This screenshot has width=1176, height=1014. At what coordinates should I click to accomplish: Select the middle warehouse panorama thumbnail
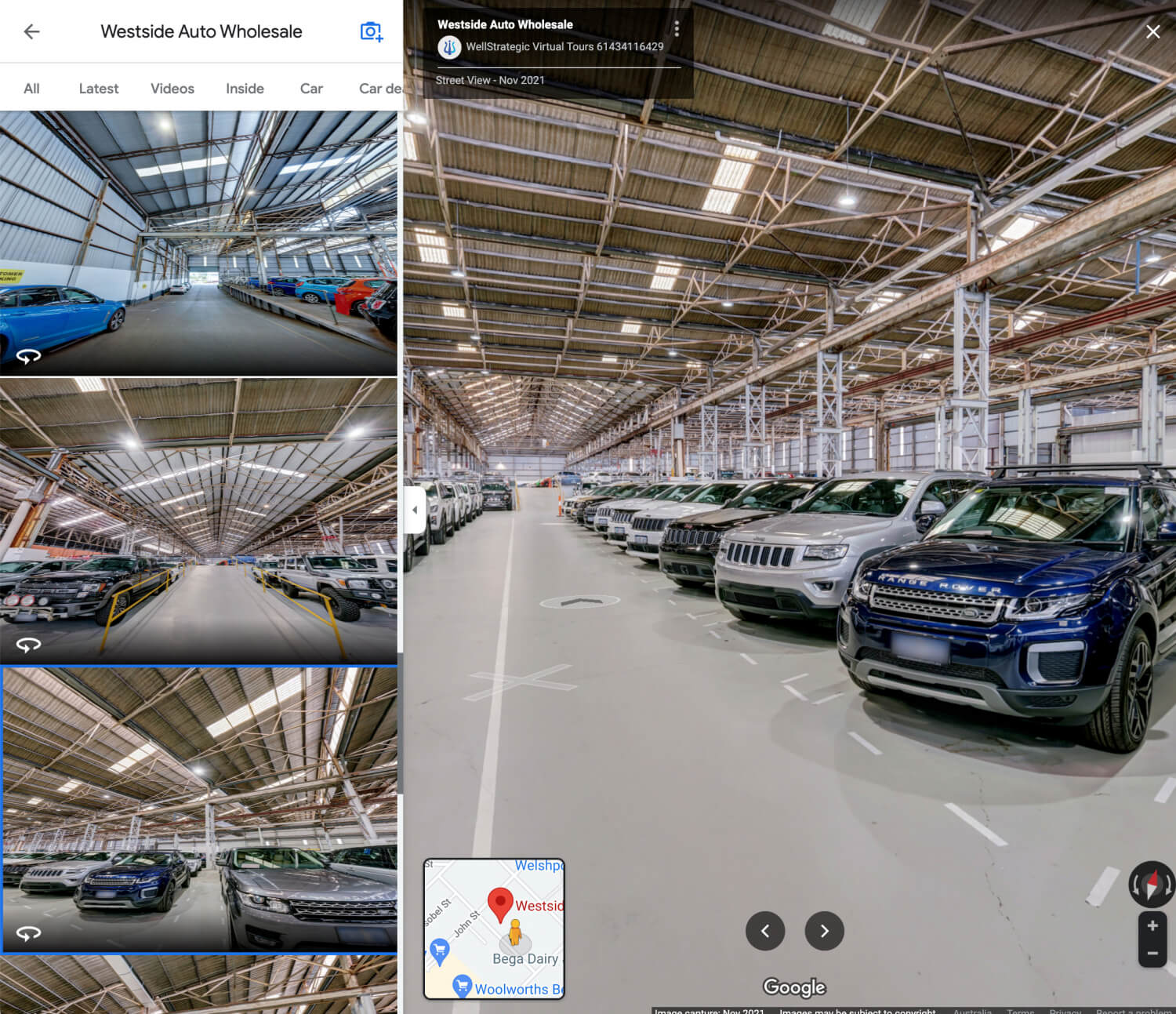[x=199, y=518]
